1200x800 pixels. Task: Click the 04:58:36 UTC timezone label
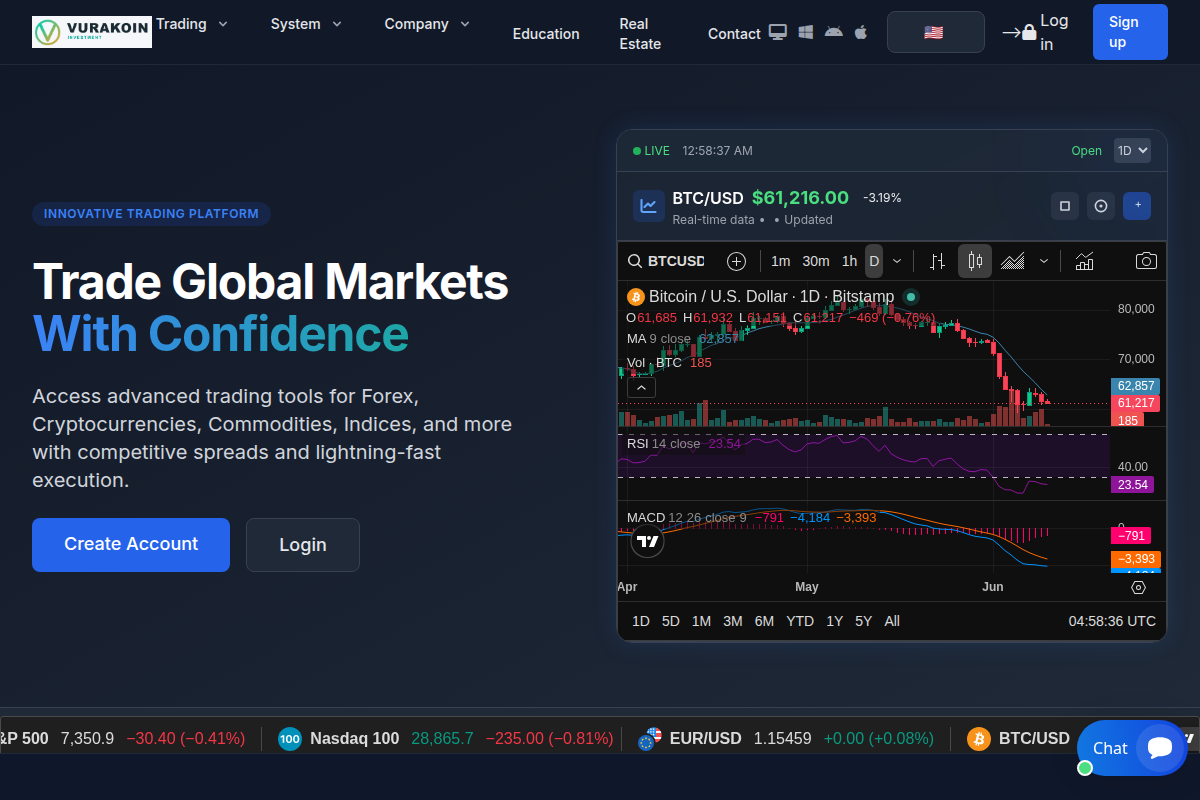(1112, 621)
